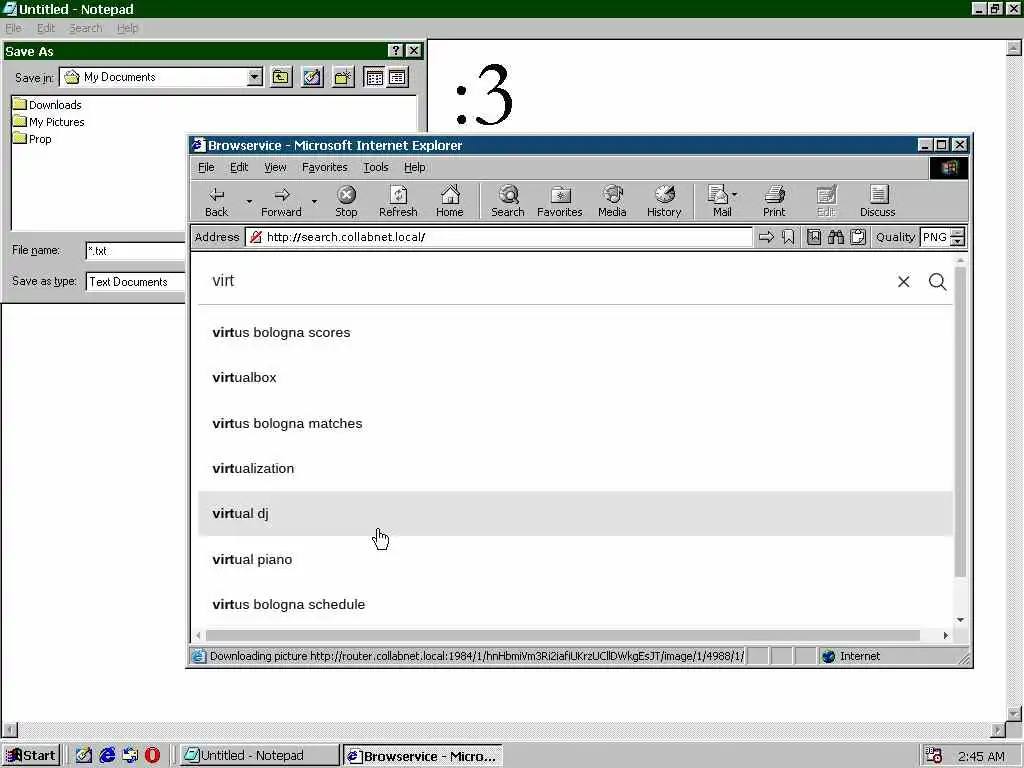
Task: Print the current page
Action: pyautogui.click(x=774, y=201)
